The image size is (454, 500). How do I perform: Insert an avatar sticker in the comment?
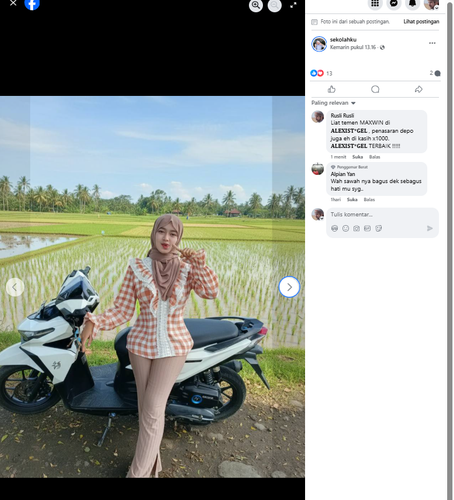[x=335, y=228]
